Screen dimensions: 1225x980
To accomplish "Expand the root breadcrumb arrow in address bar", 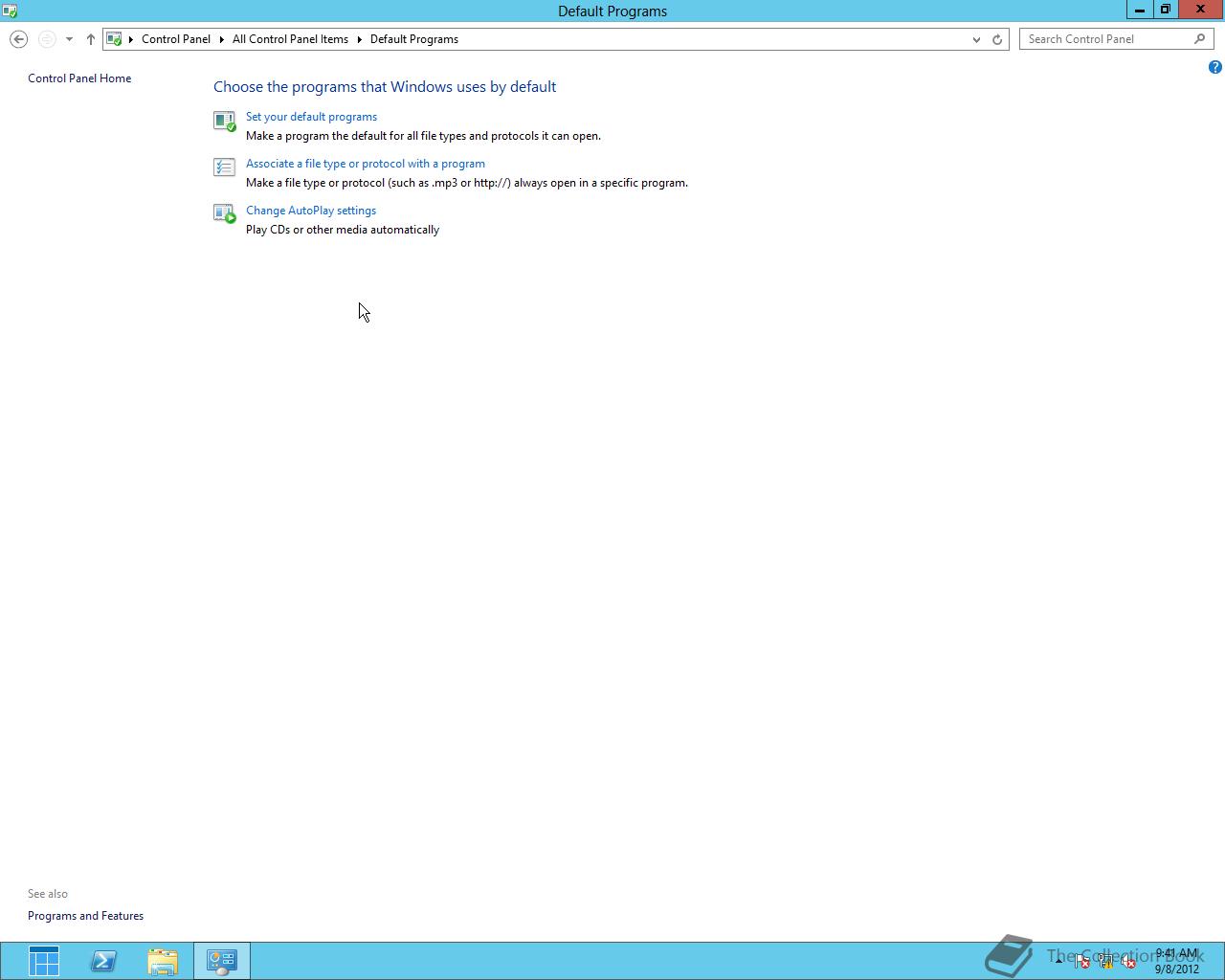I will click(x=131, y=39).
